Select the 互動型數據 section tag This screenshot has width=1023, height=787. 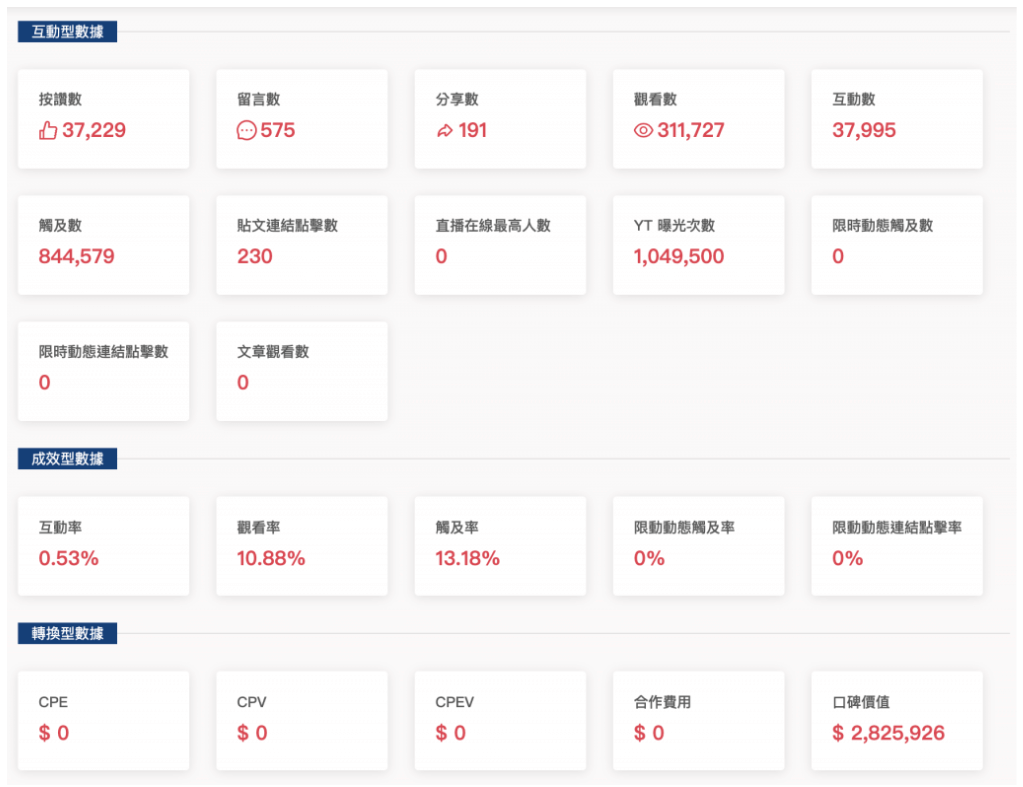[x=67, y=31]
